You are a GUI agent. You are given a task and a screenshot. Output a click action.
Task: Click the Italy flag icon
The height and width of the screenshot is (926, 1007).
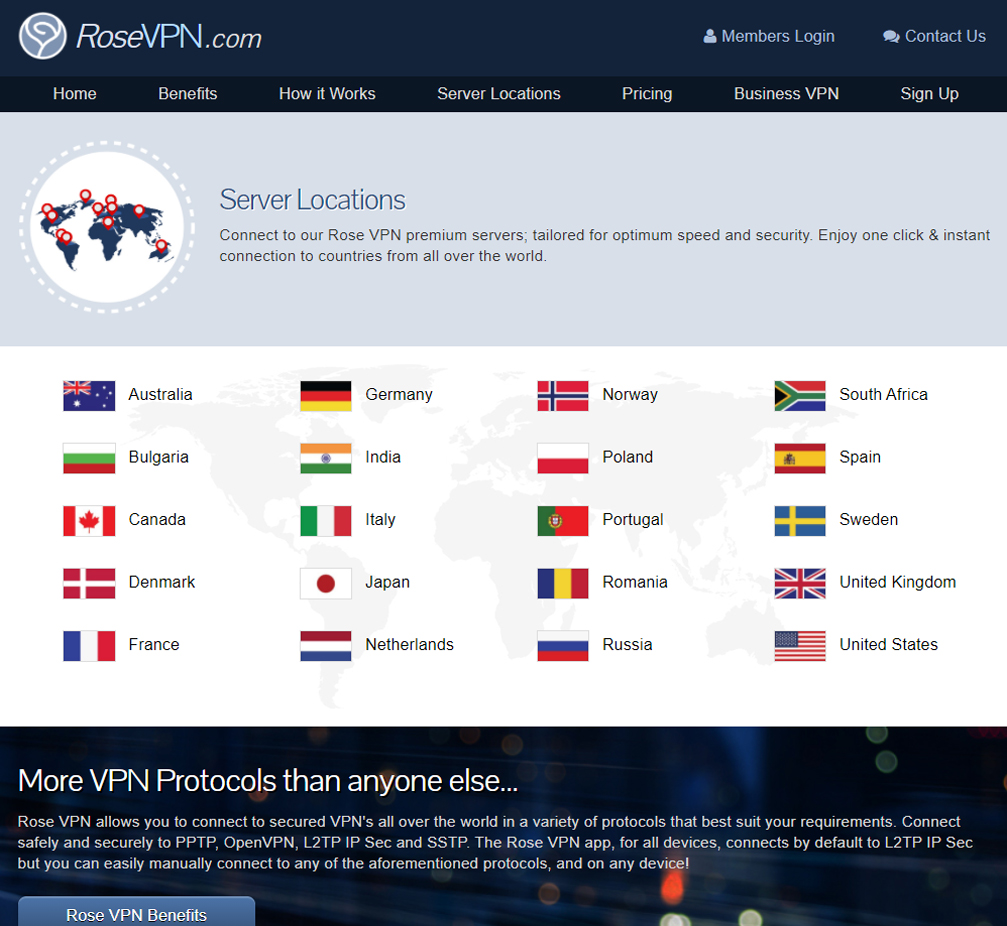(326, 521)
